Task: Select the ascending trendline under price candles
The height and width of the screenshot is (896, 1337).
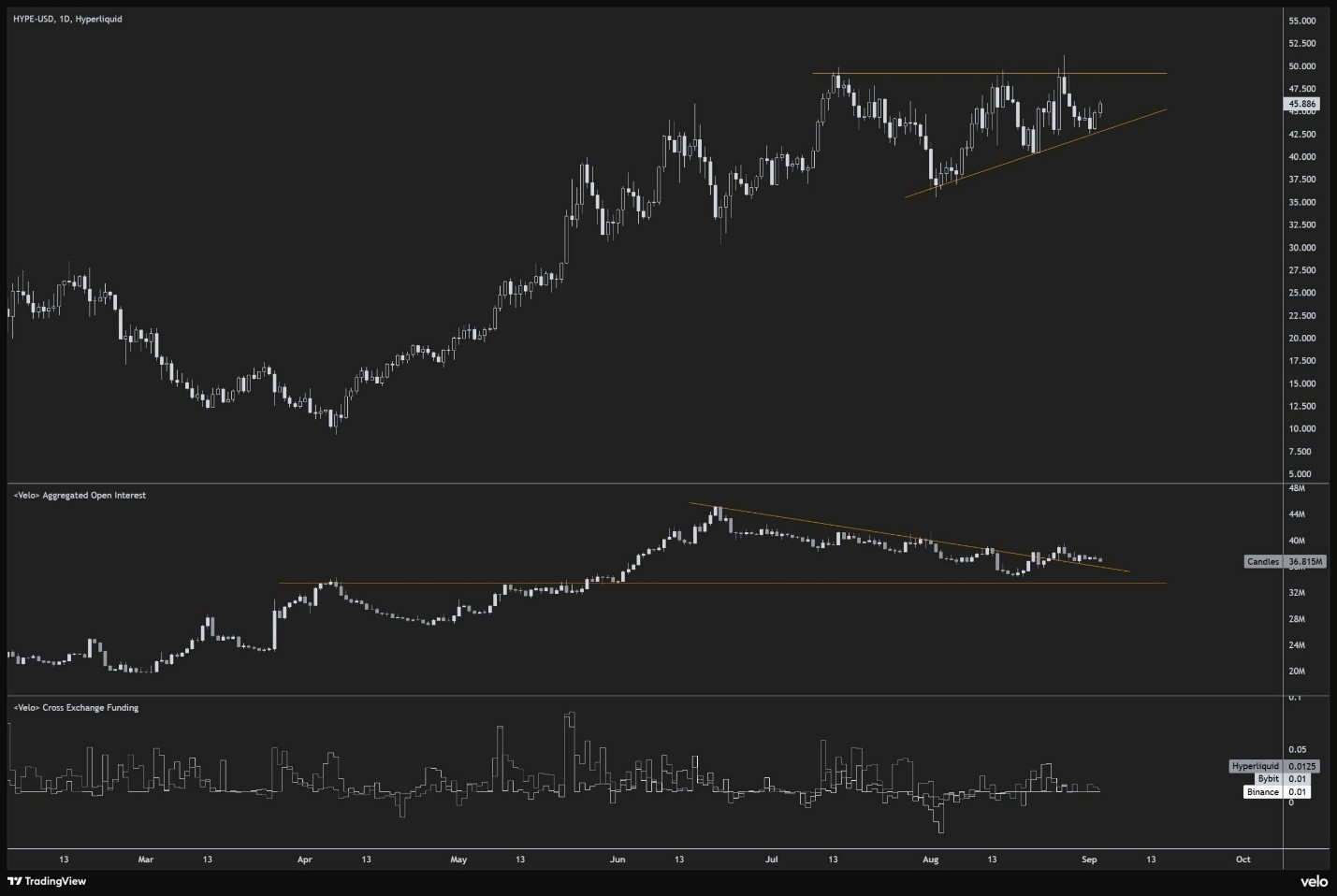Action: coord(1029,154)
